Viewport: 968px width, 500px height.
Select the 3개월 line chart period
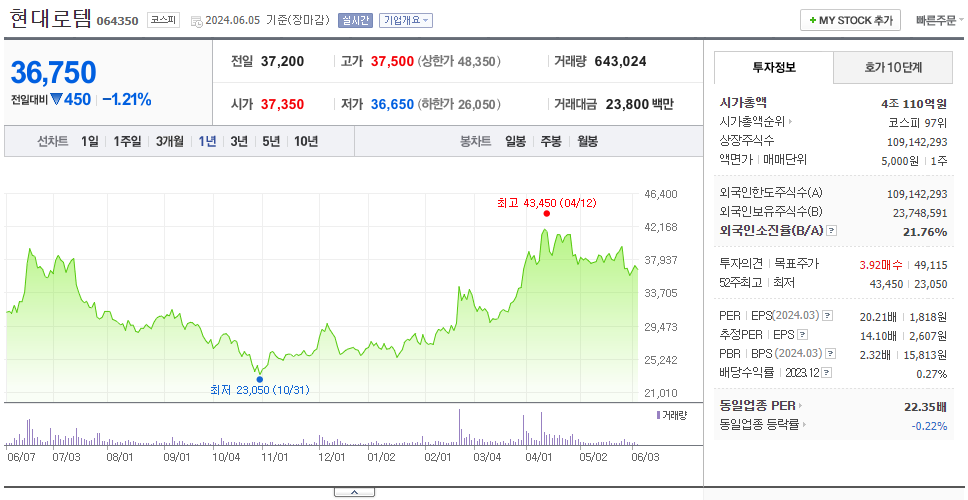pos(170,141)
